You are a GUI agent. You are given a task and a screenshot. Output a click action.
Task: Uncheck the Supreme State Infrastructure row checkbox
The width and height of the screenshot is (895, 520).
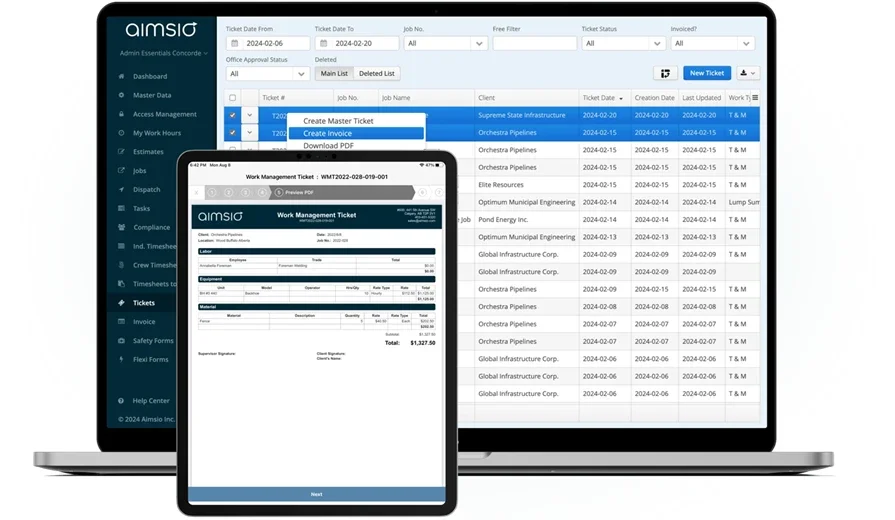pos(233,115)
